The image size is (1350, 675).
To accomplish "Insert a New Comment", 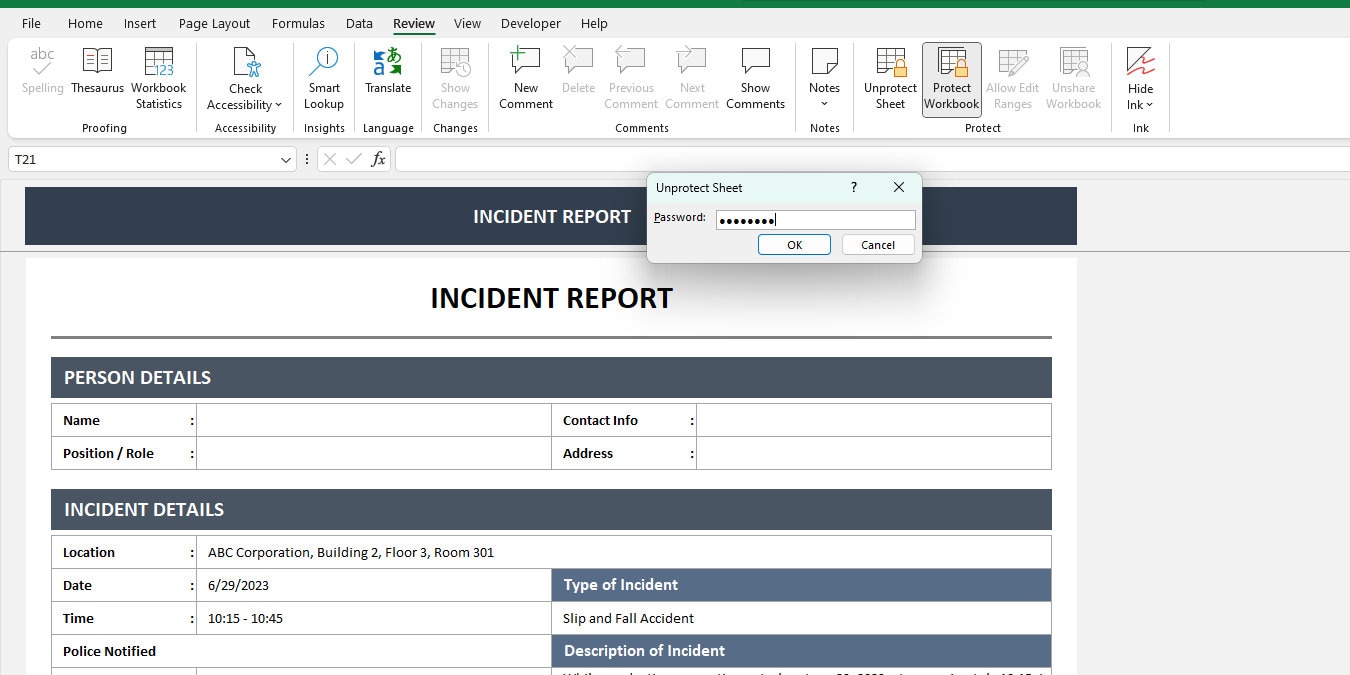I will click(x=525, y=75).
